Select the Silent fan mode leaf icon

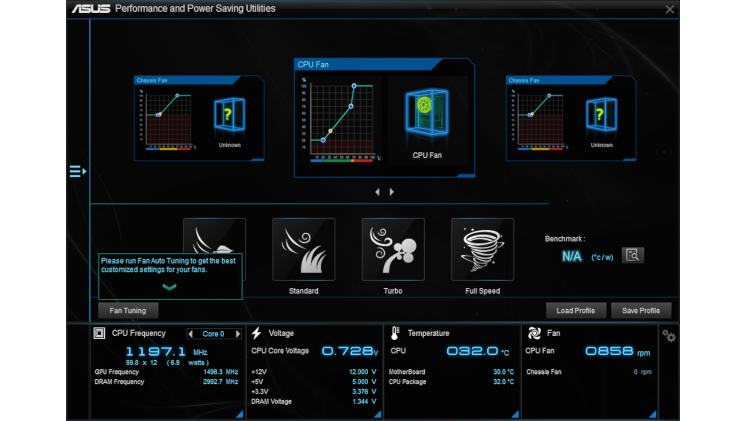pos(214,237)
